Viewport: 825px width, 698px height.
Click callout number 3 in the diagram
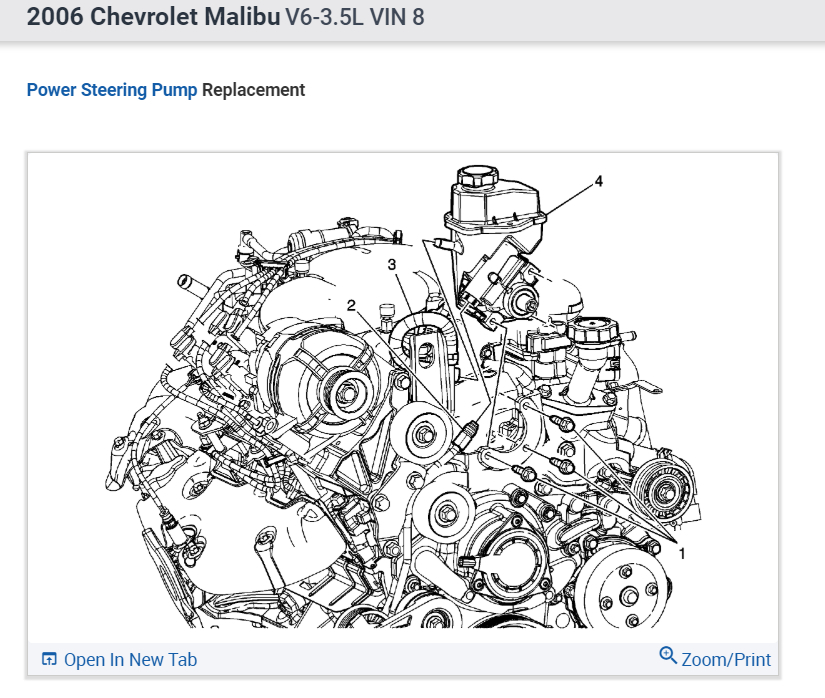(x=391, y=265)
